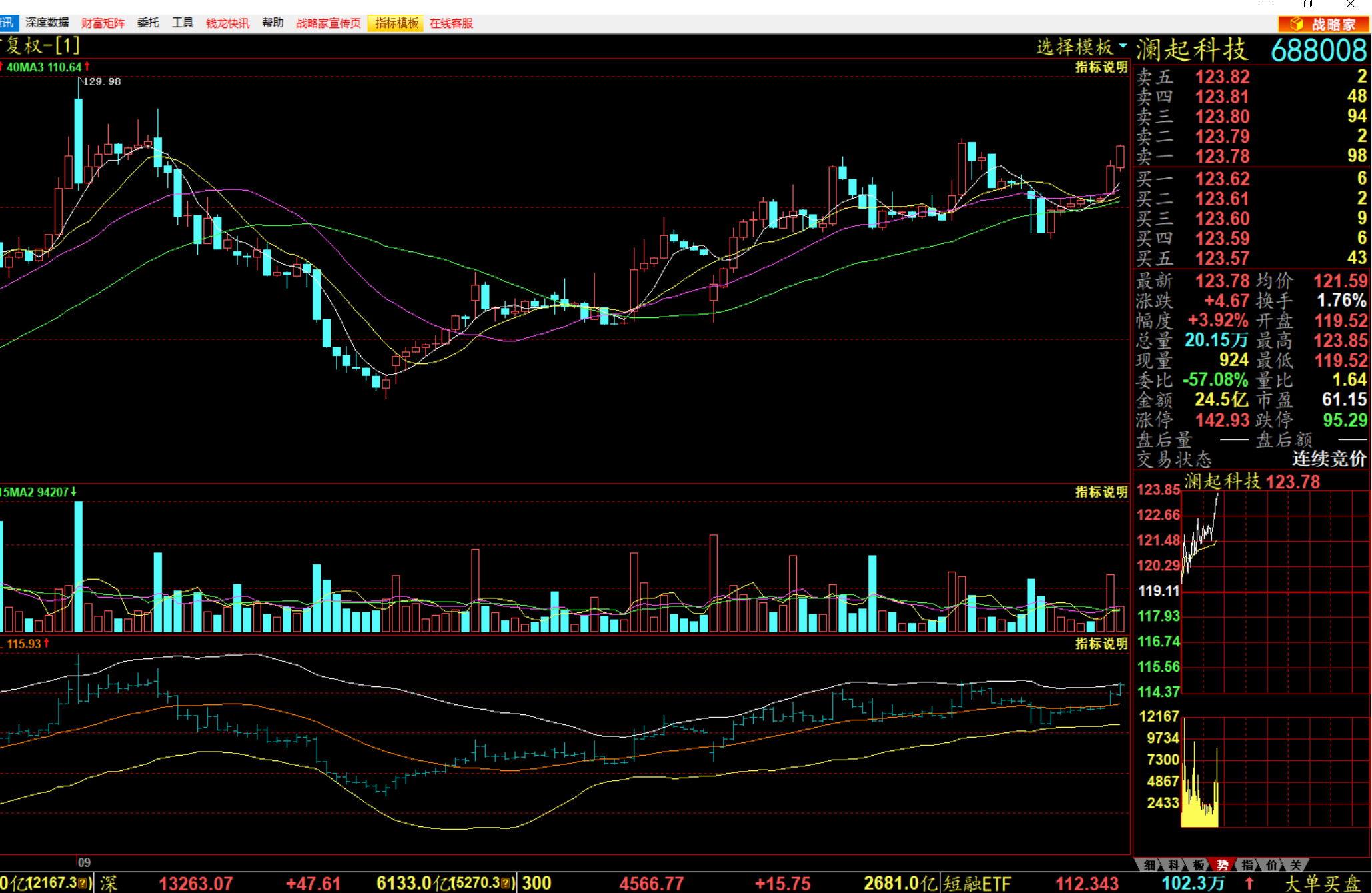
Task: Click the 300 index value 4566.77
Action: pyautogui.click(x=652, y=884)
